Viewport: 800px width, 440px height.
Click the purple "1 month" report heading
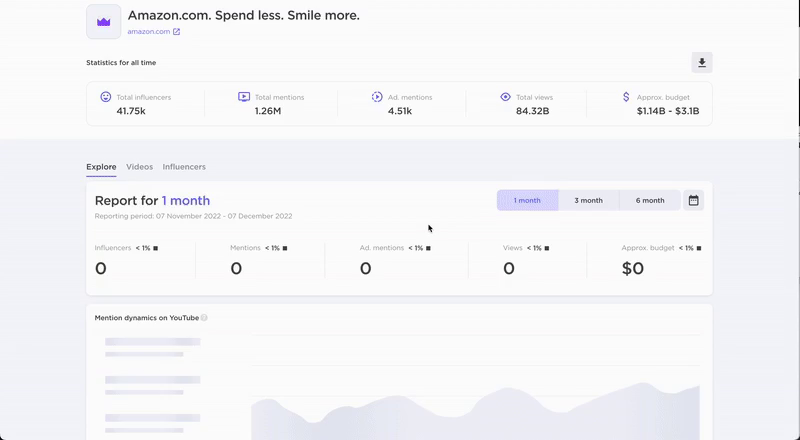[186, 201]
